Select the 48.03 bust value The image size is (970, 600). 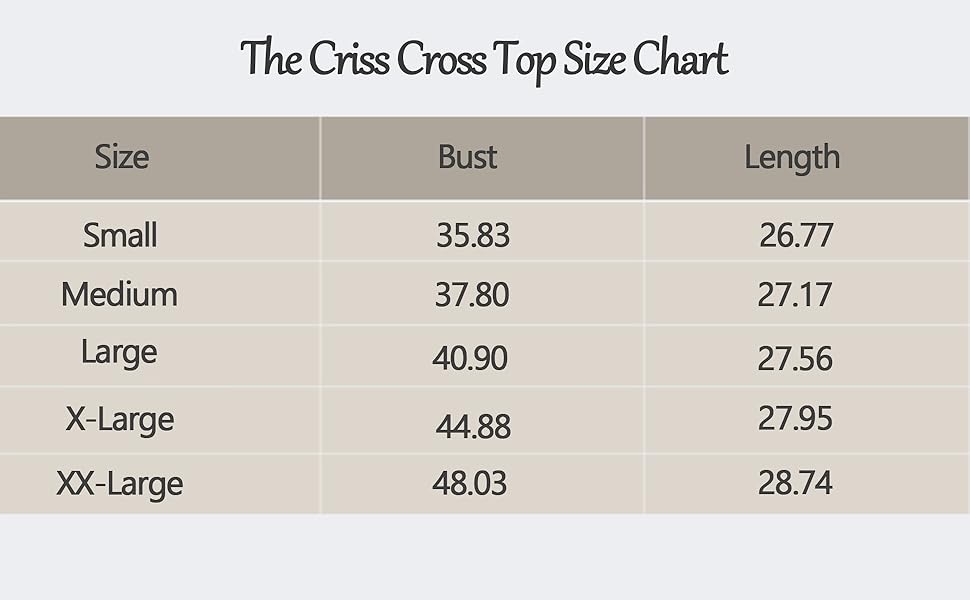(470, 484)
